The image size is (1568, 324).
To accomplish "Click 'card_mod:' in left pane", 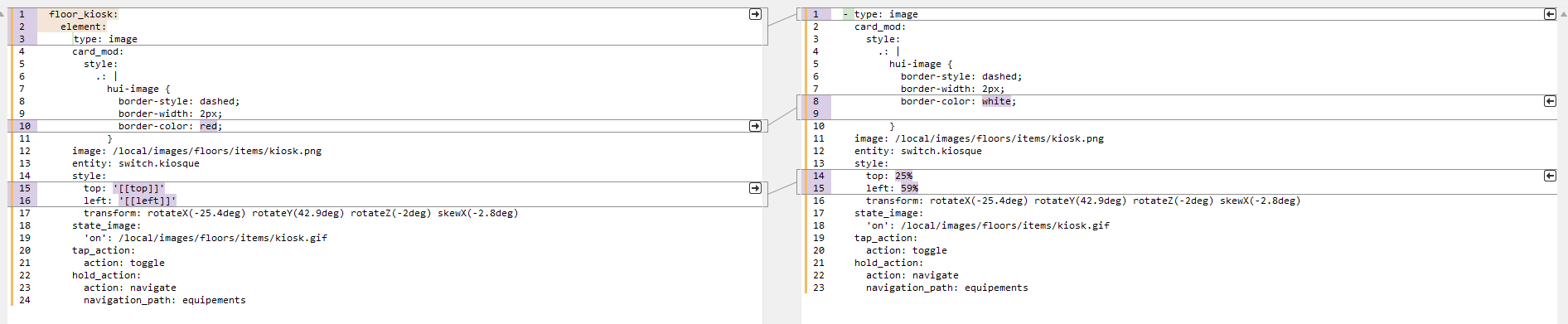I will pyautogui.click(x=98, y=51).
